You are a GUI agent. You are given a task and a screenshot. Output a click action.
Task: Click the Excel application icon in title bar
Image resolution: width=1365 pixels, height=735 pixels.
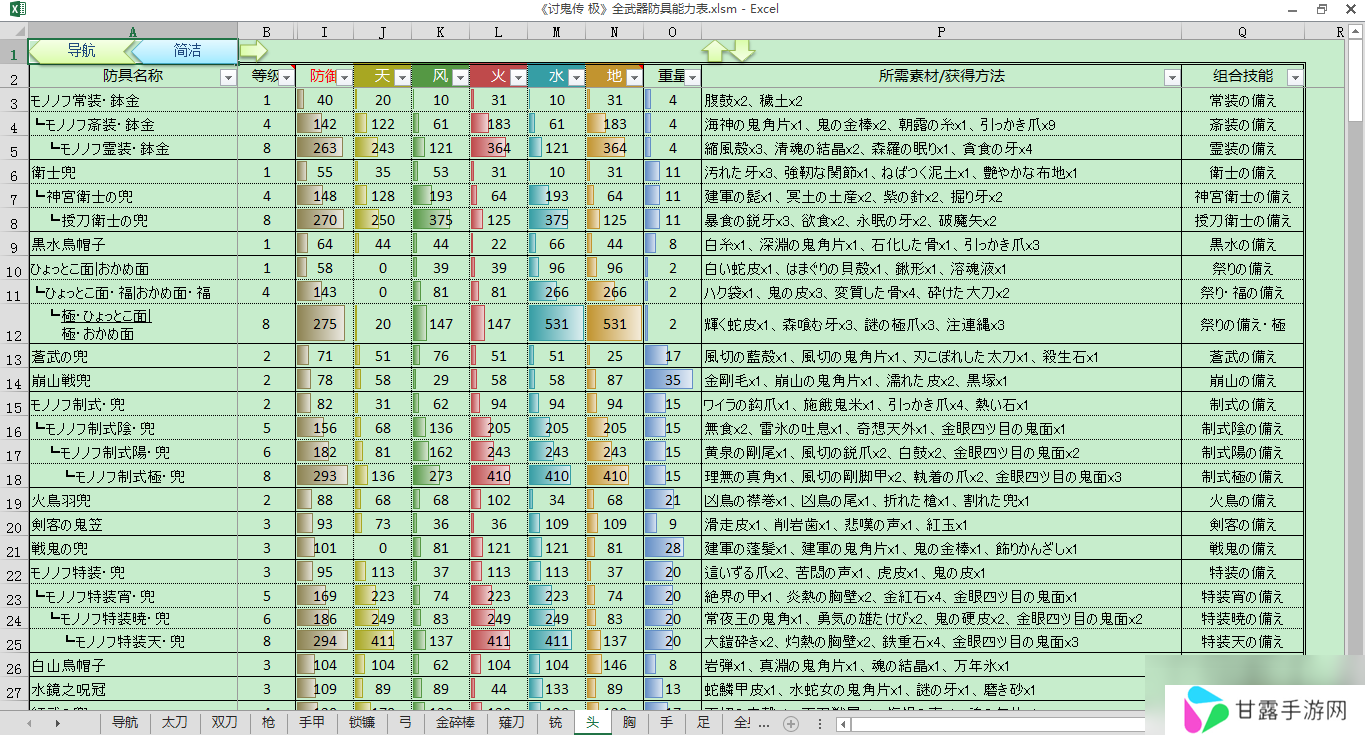pos(16,9)
